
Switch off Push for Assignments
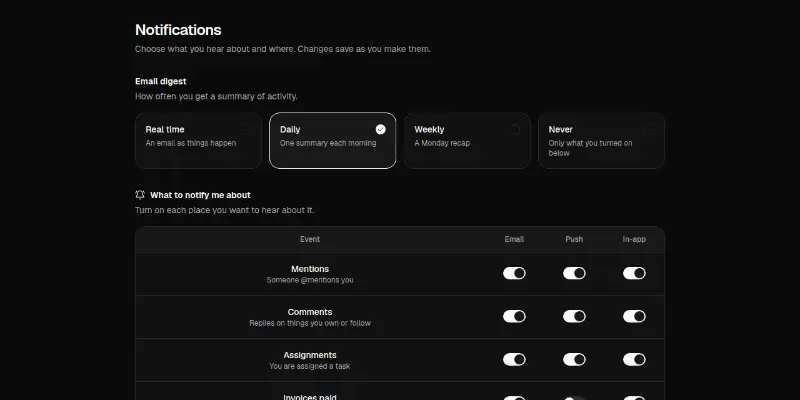[574, 359]
